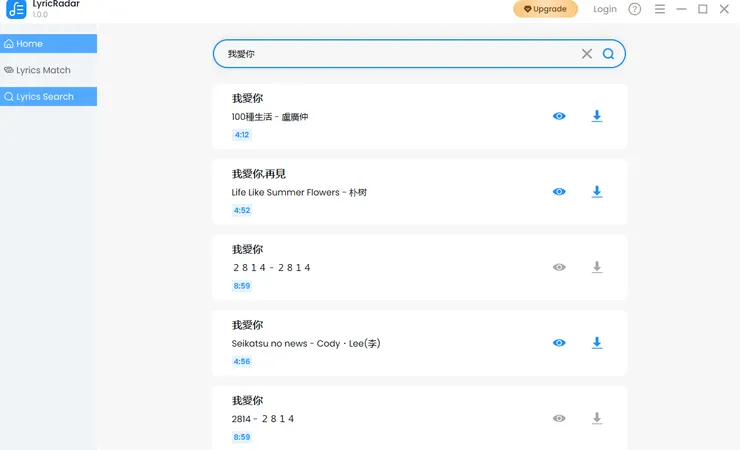Preview lyrics for the 100種生活 result

point(559,116)
